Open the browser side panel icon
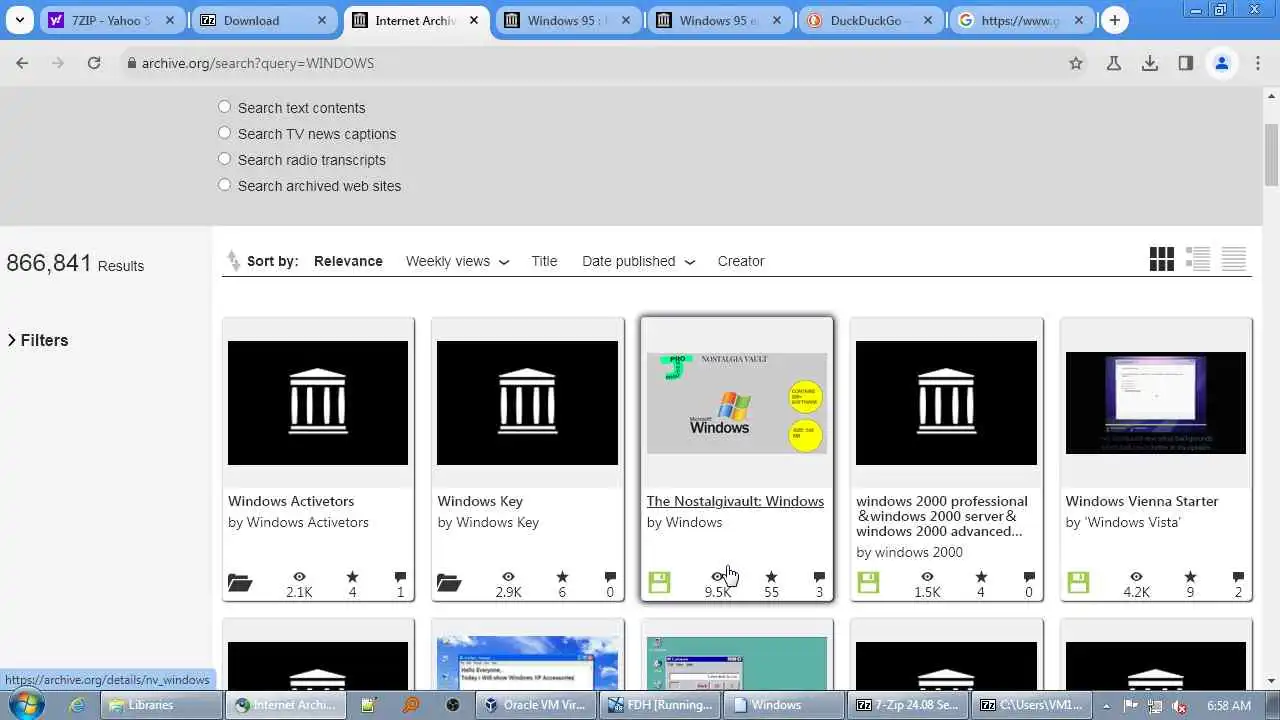Image resolution: width=1280 pixels, height=720 pixels. 1185,63
